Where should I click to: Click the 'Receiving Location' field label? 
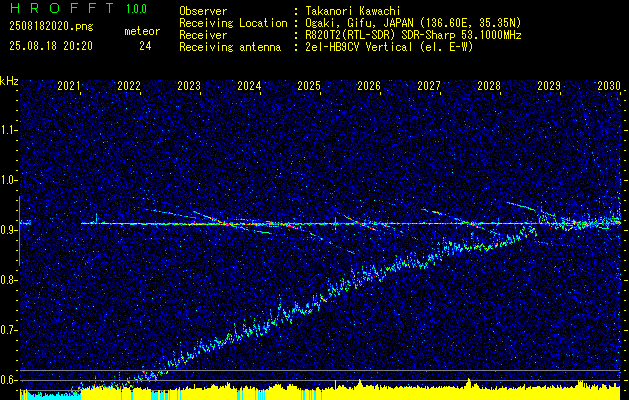click(x=233, y=23)
